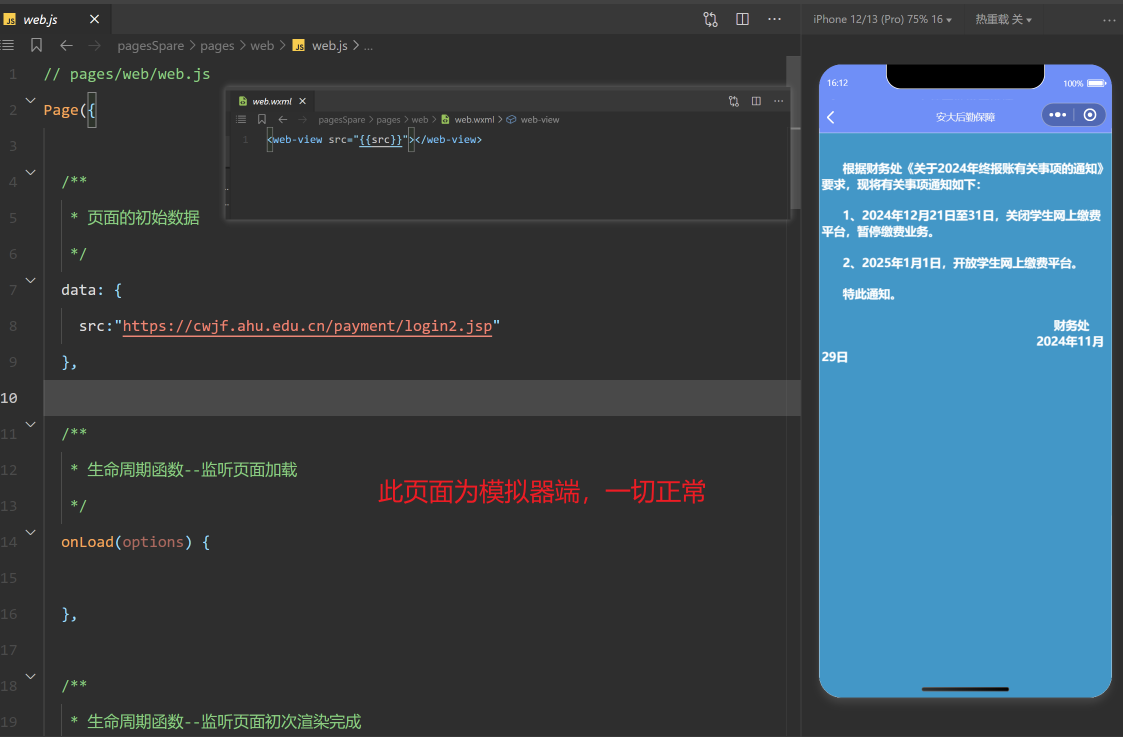This screenshot has height=737, width=1123.
Task: Open more actions in web.wxml panel
Action: (x=779, y=101)
